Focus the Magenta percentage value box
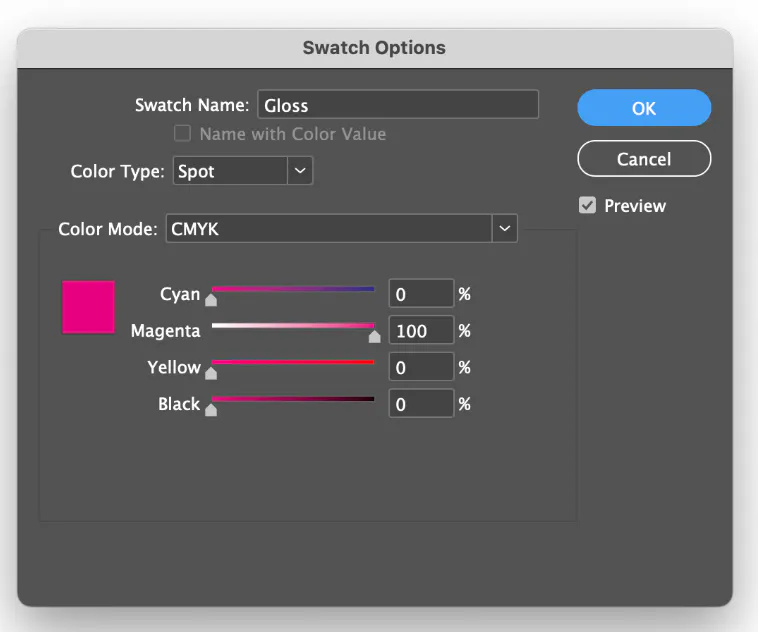Image resolution: width=758 pixels, height=632 pixels. 420,331
